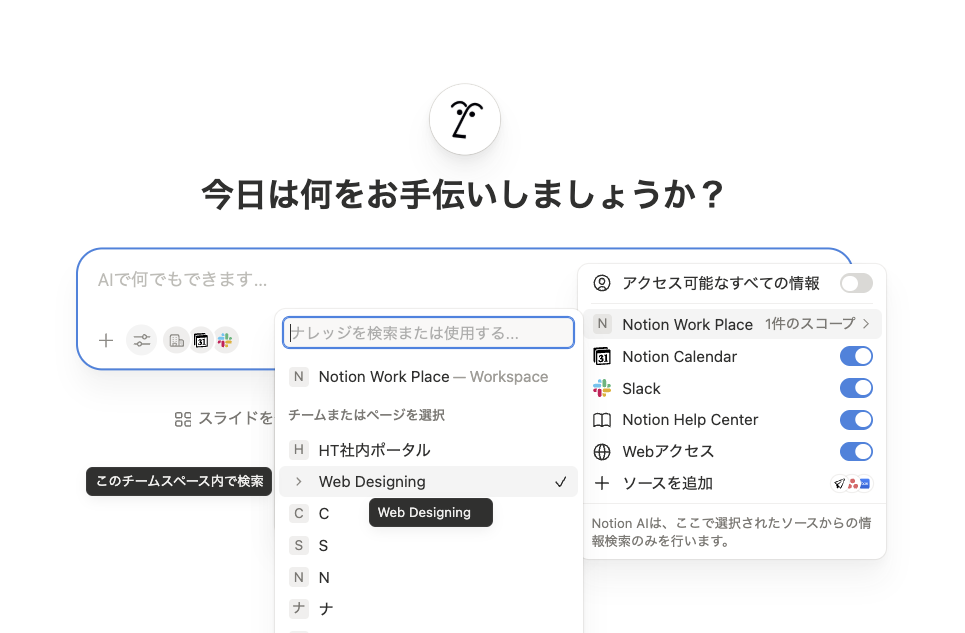Click the N icon in Notion Work Place scope row

click(x=602, y=324)
